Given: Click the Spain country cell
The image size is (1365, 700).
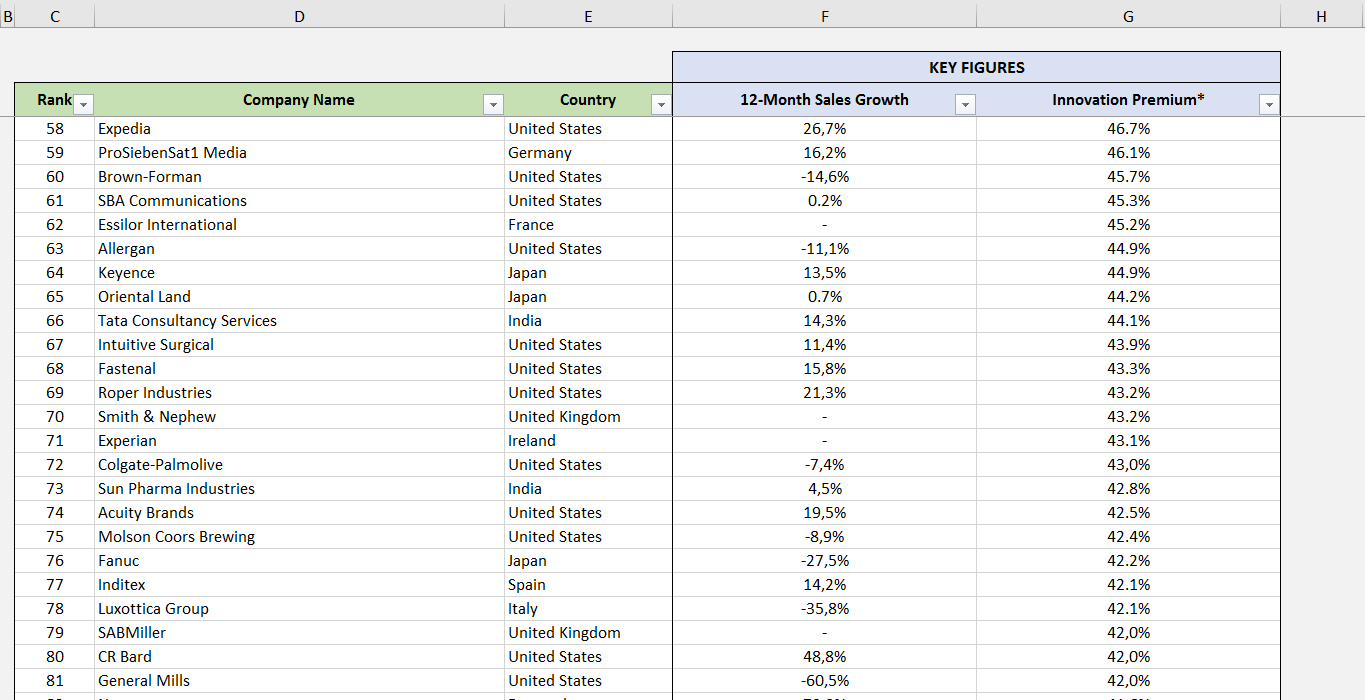Looking at the screenshot, I should (588, 585).
